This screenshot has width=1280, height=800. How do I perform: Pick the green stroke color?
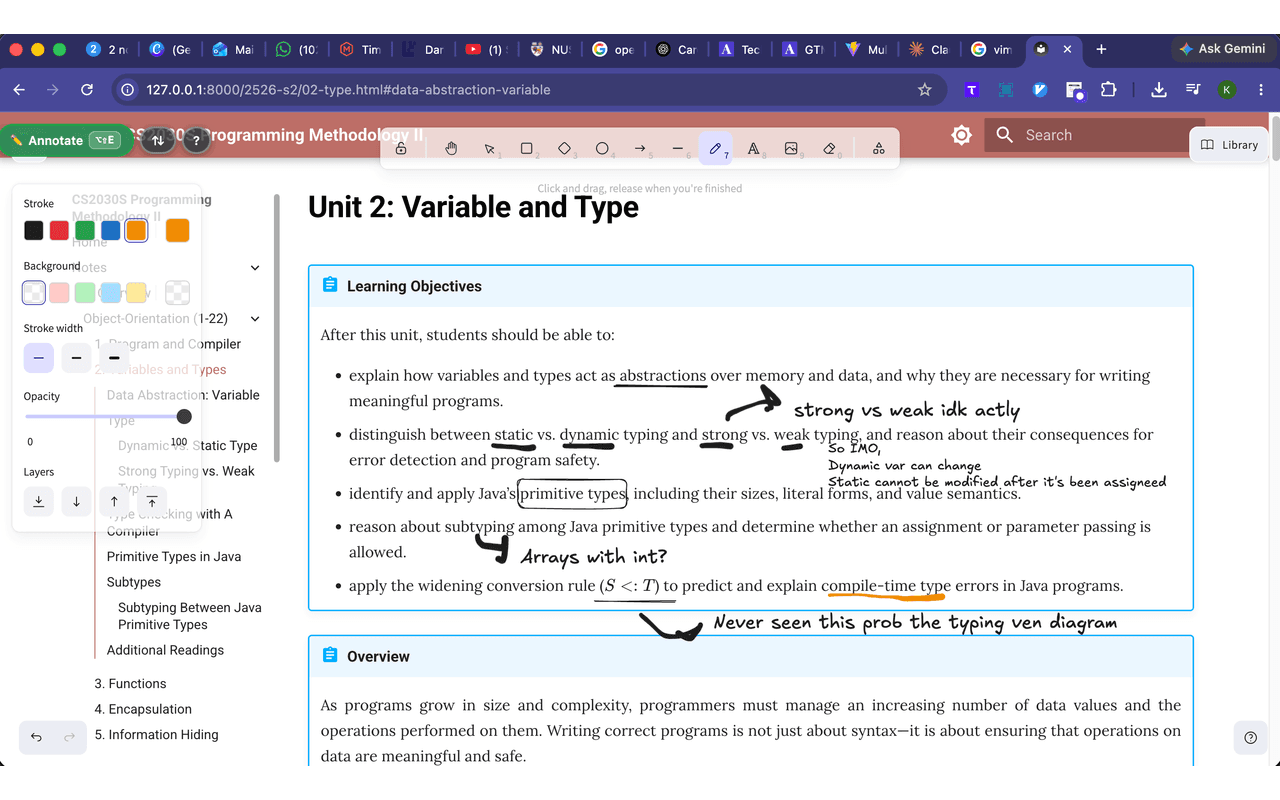85,231
